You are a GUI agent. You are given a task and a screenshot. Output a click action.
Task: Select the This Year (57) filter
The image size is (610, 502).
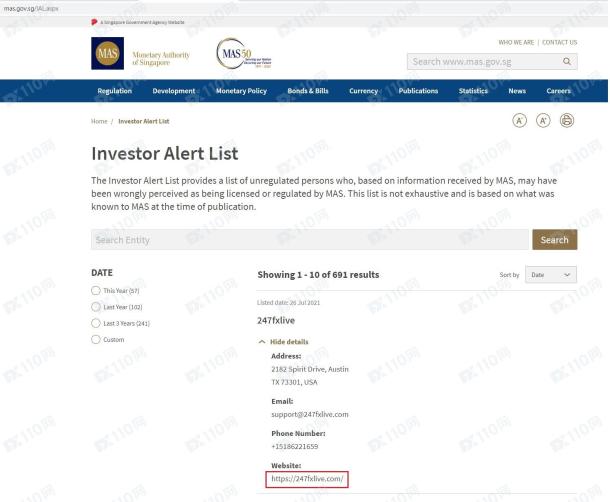pos(96,290)
